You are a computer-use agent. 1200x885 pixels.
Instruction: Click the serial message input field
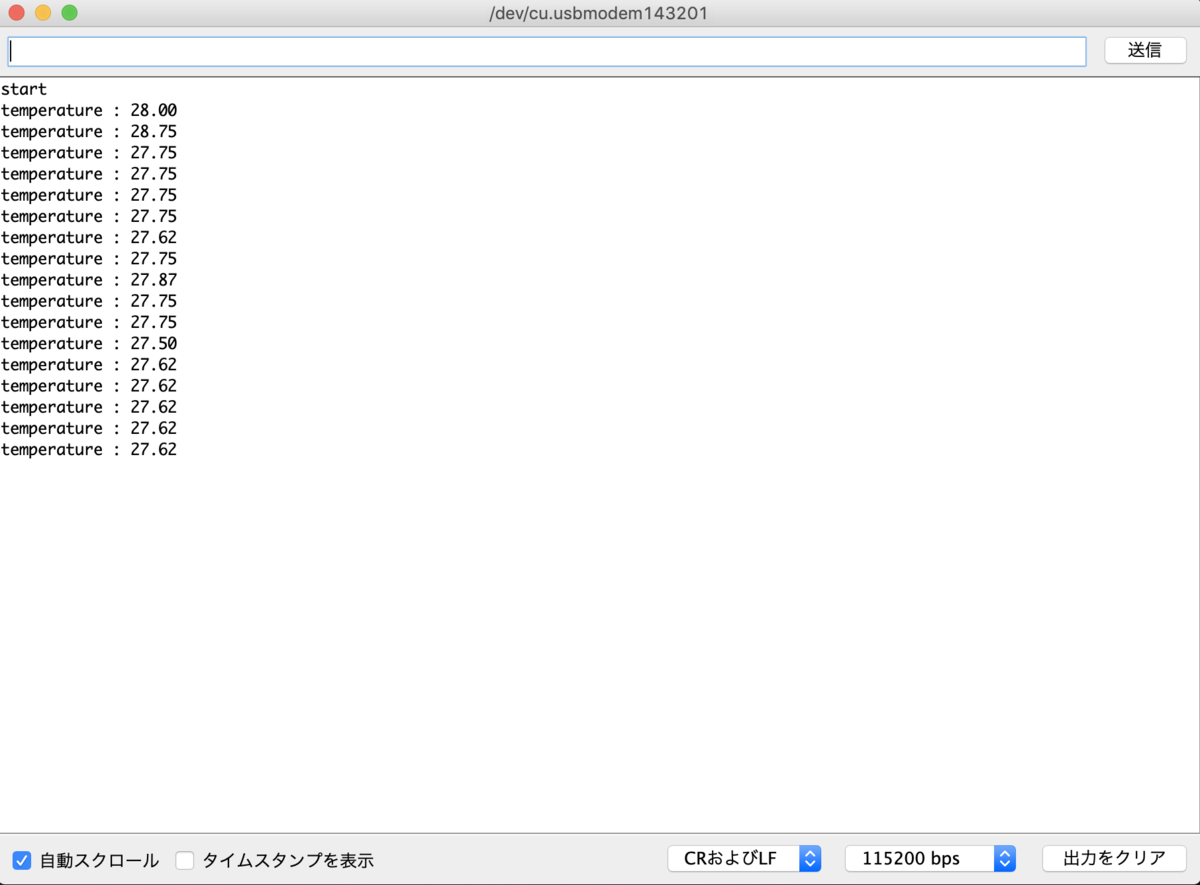click(x=547, y=51)
